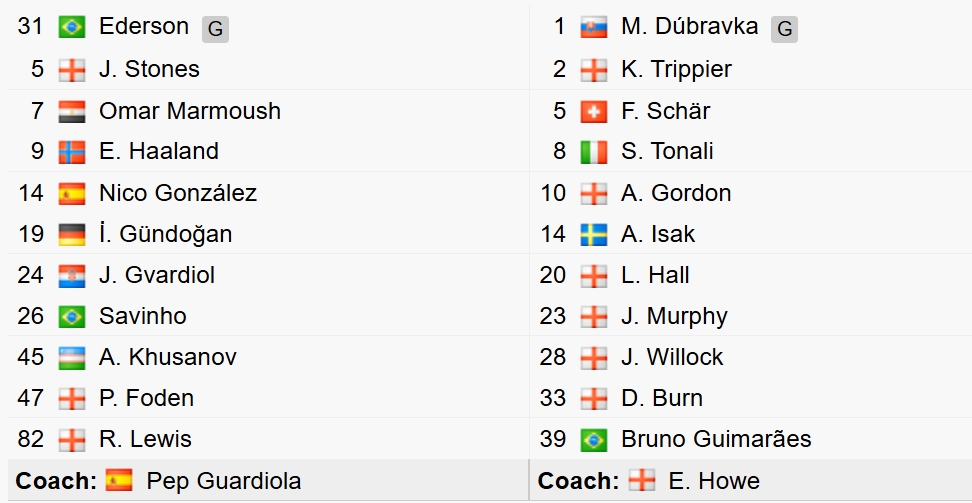This screenshot has width=972, height=503.
Task: Click the Egypt flag next to Omar Marmoush
Action: [72, 112]
